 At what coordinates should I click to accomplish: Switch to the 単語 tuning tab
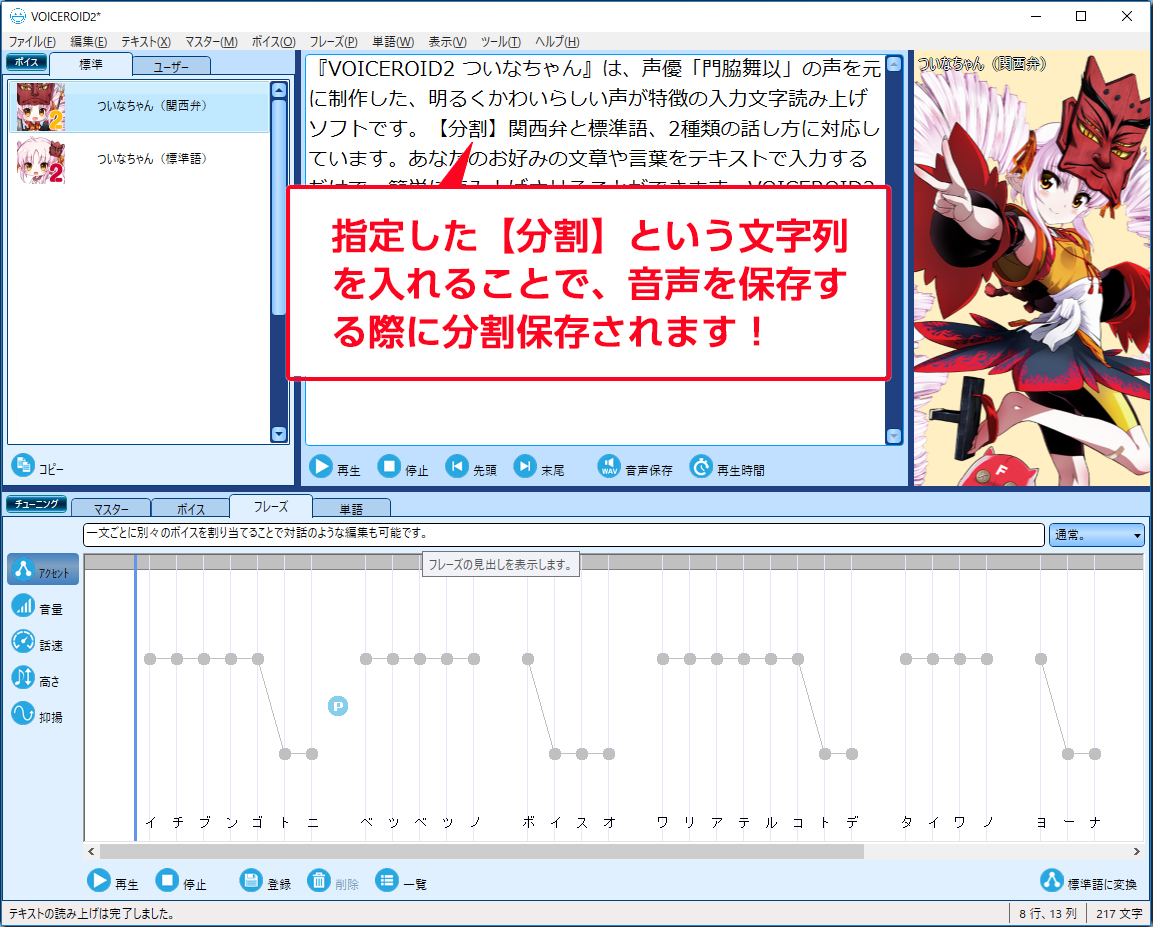351,508
